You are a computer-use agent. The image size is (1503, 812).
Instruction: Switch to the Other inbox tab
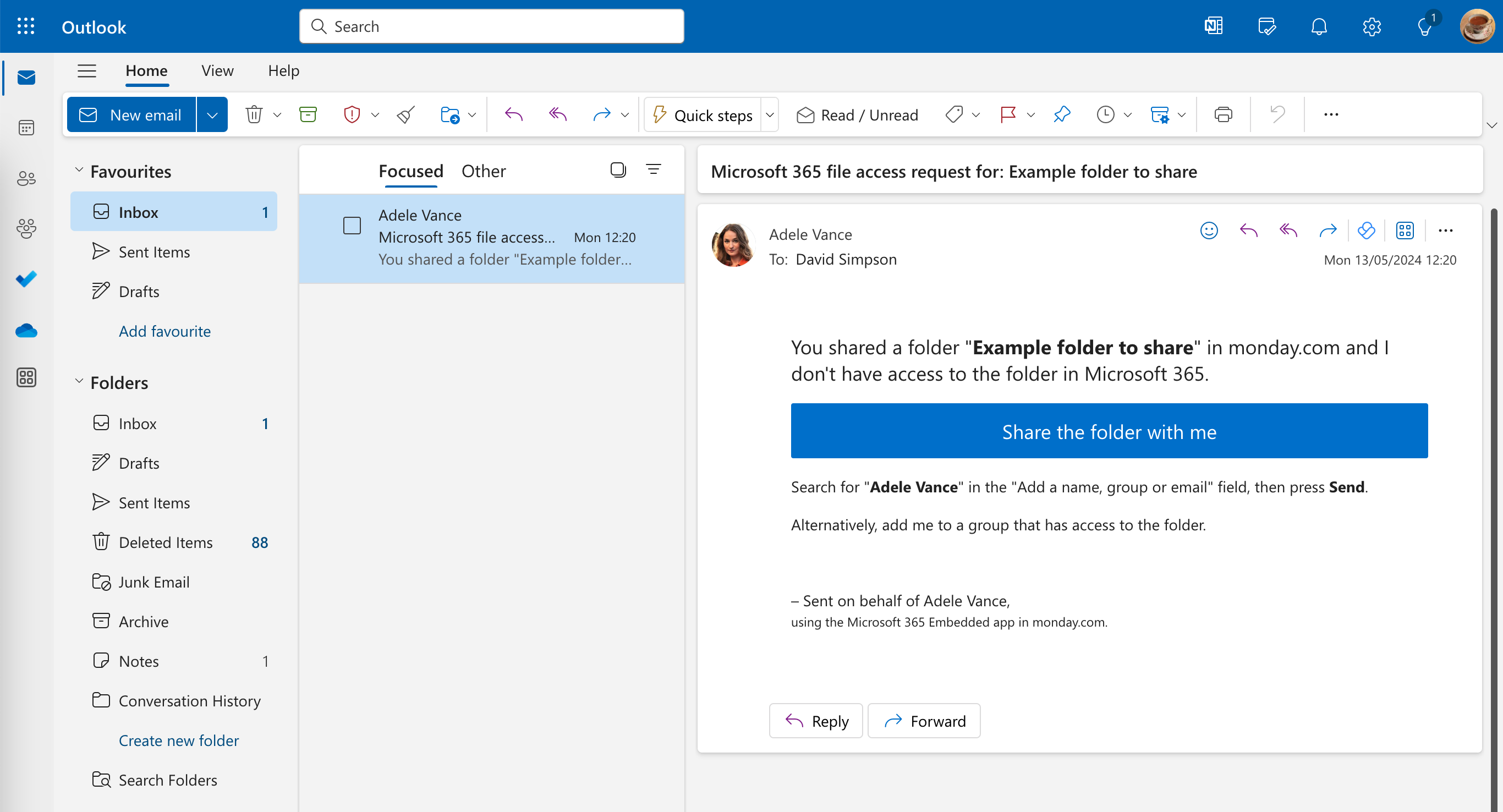tap(483, 171)
